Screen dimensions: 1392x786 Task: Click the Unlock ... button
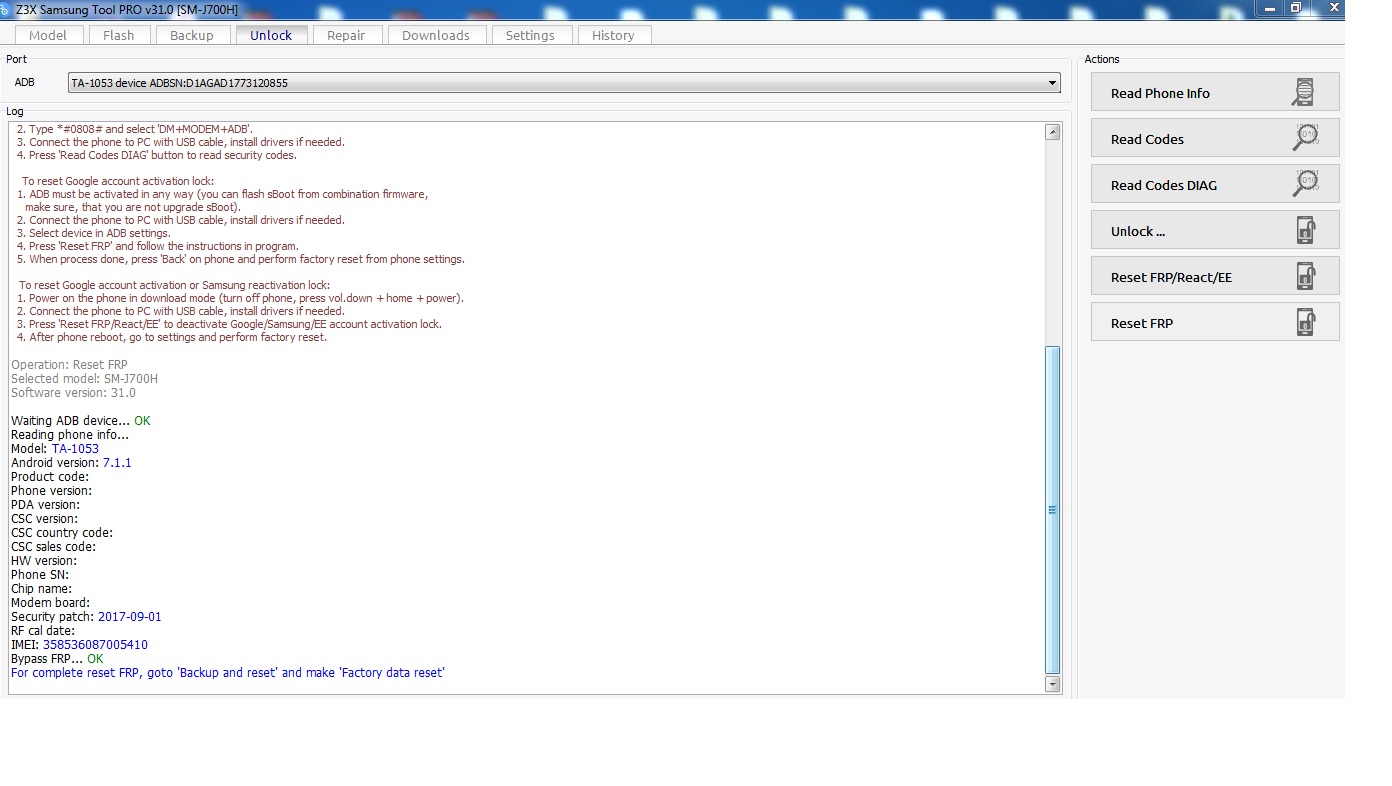tap(1215, 231)
